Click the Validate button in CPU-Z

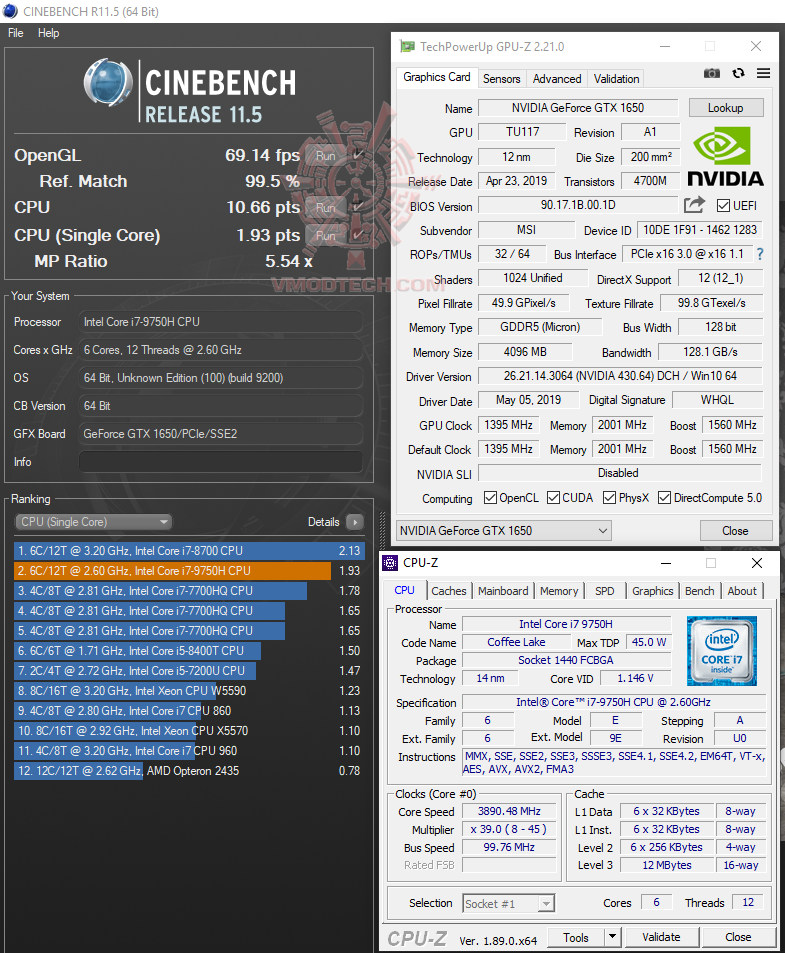coord(661,937)
